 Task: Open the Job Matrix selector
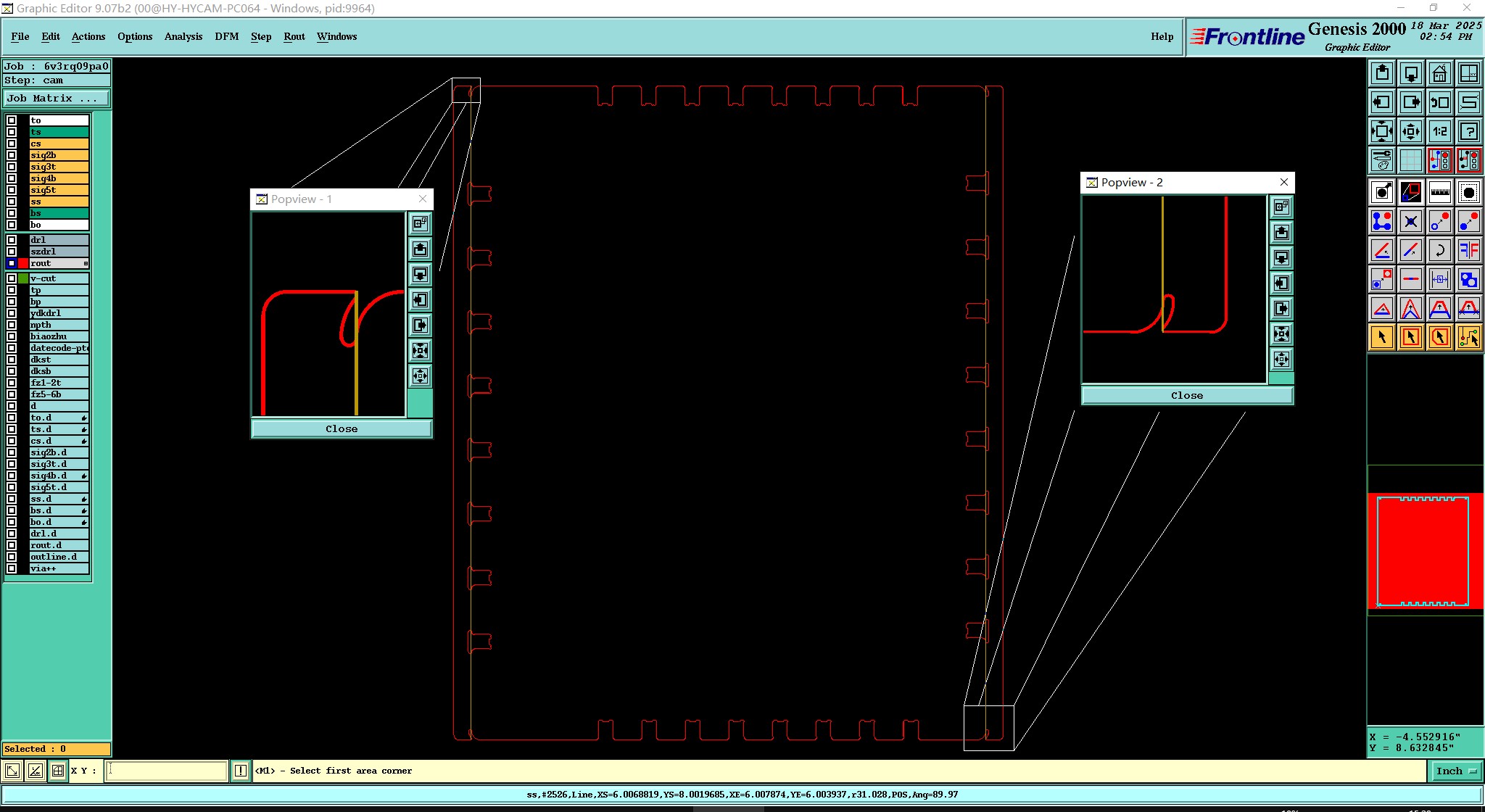click(57, 99)
